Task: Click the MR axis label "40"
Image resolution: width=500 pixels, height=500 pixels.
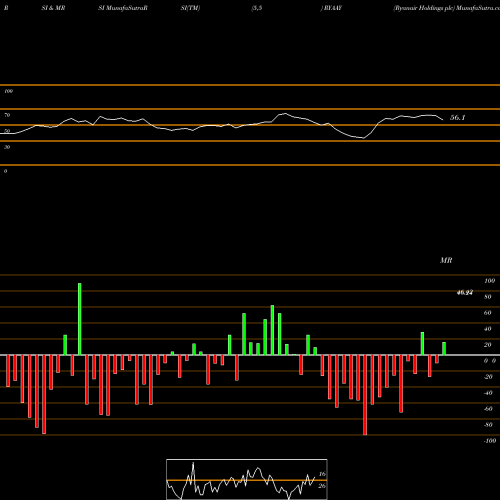Action: click(487, 329)
